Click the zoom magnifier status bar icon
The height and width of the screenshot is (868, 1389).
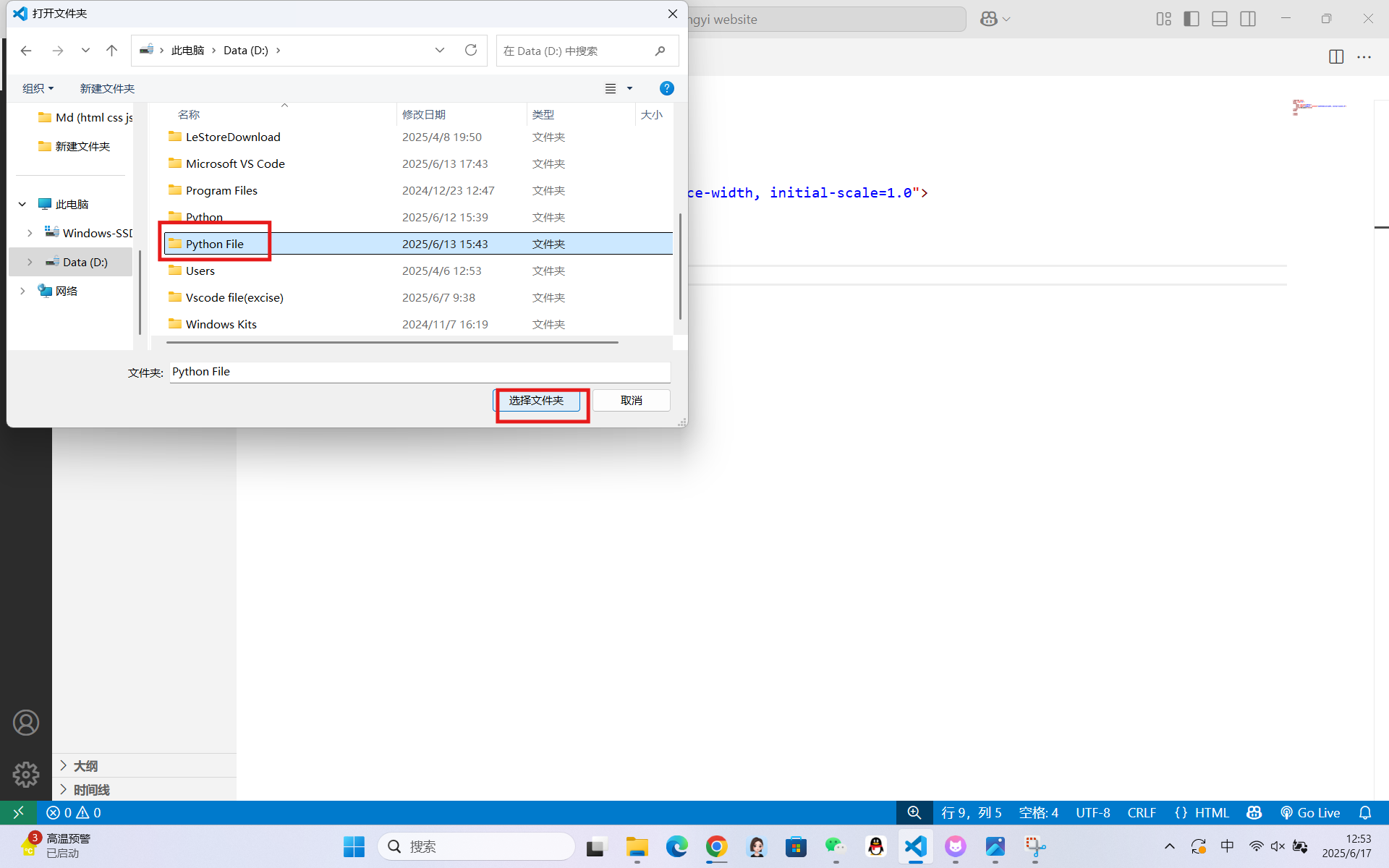(x=914, y=812)
